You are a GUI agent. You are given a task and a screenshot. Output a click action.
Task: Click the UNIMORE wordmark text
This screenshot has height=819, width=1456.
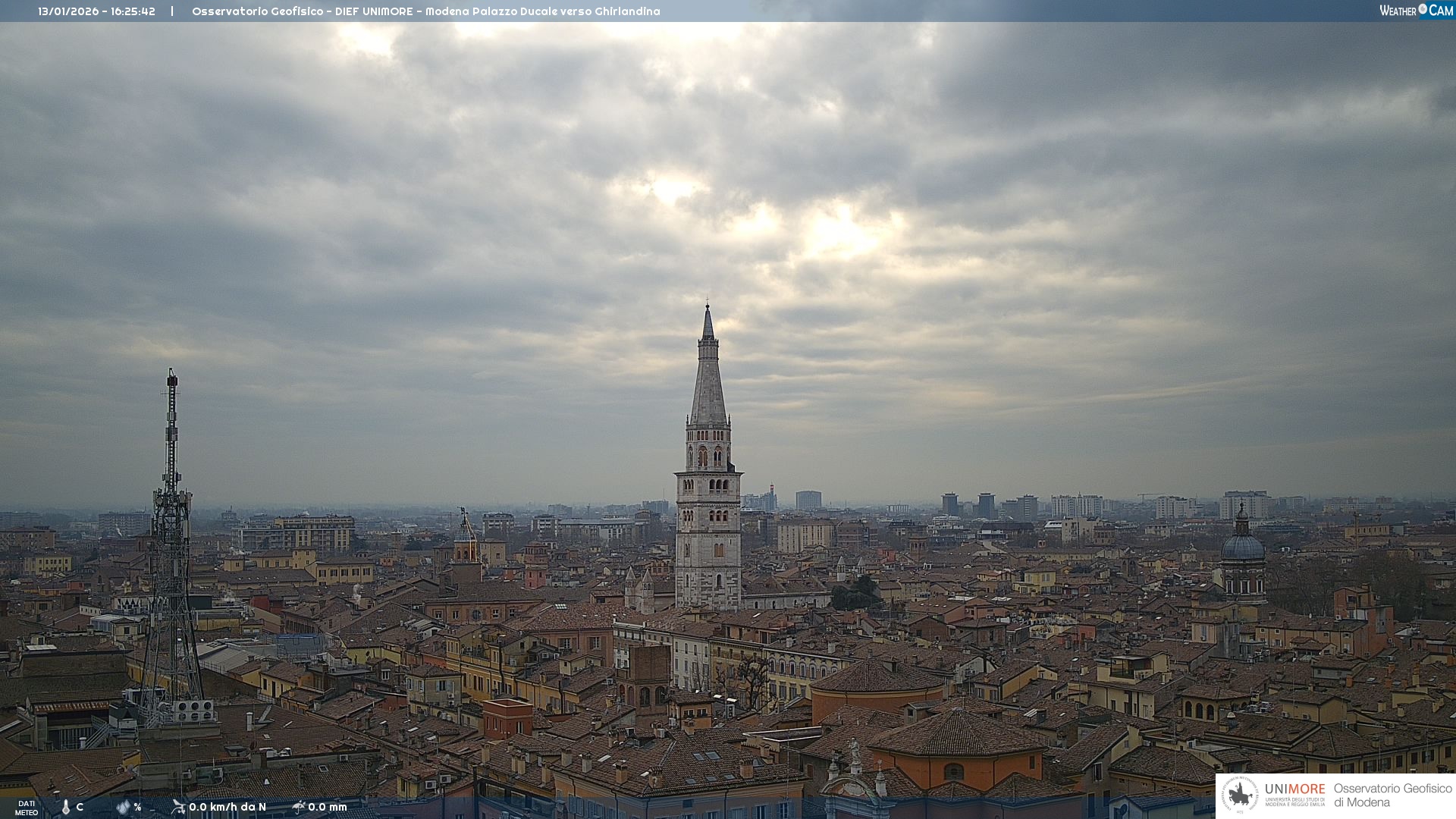1294,789
